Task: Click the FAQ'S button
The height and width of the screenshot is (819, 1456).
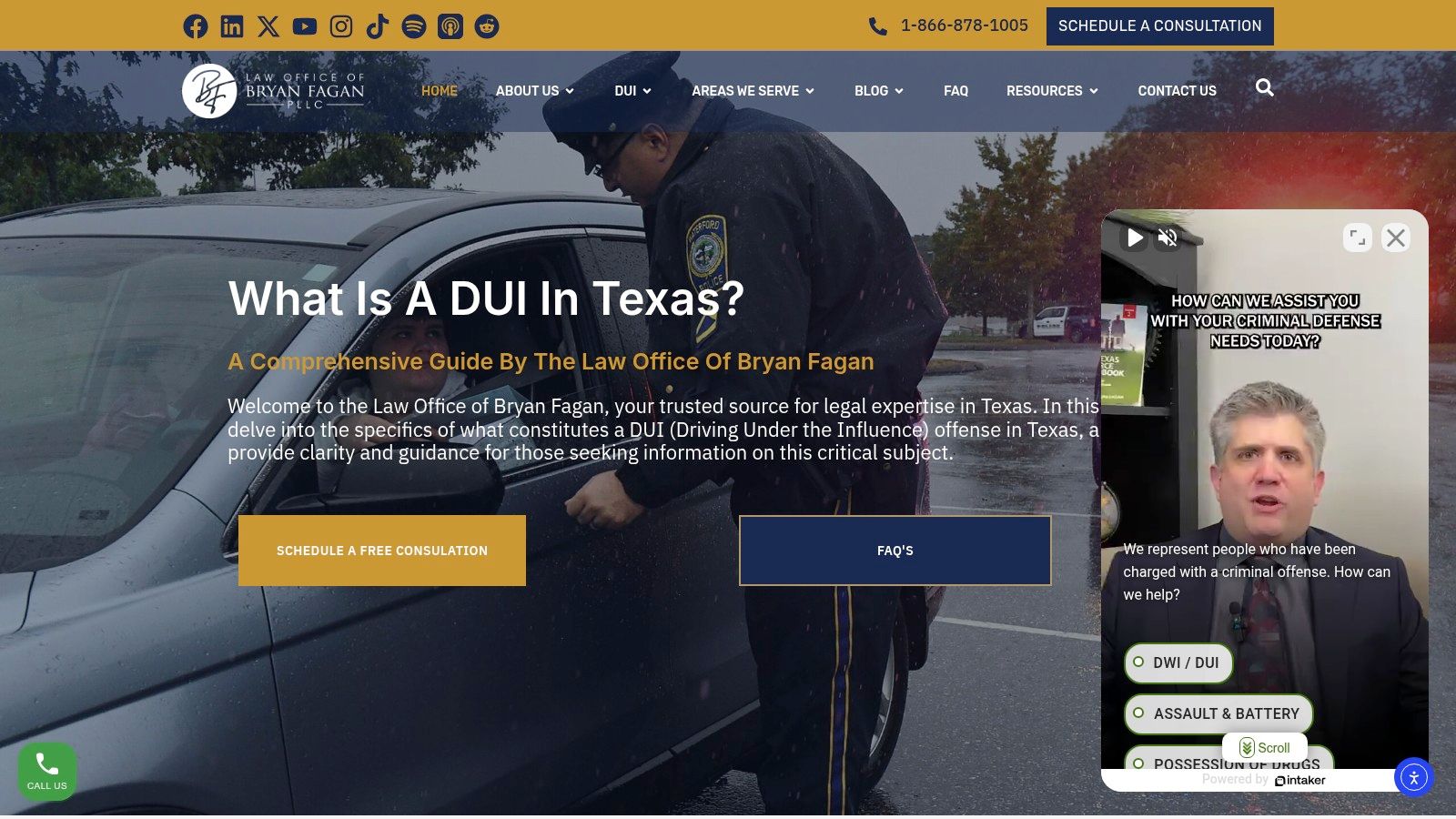Action: pyautogui.click(x=895, y=551)
